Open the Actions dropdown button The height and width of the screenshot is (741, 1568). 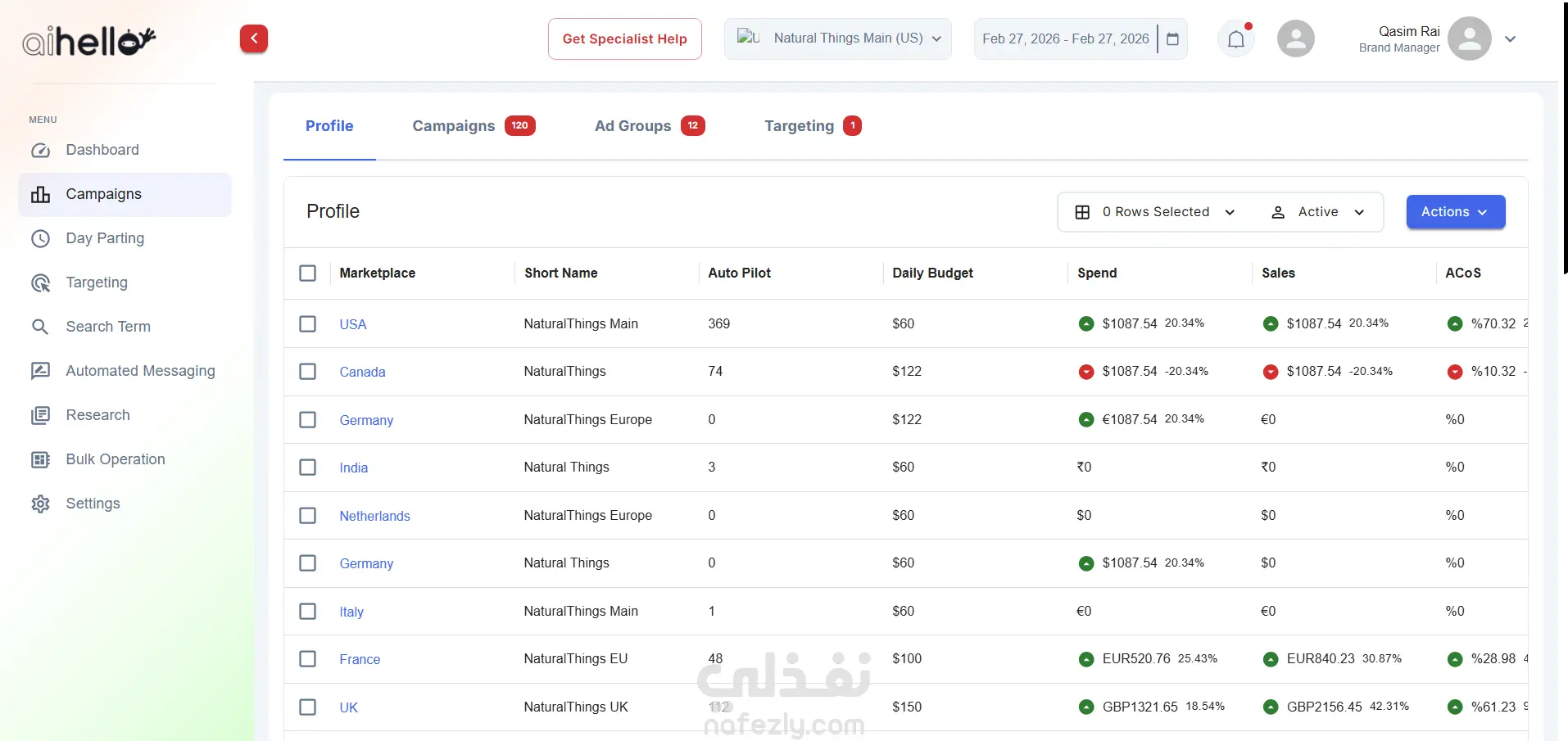click(1456, 212)
